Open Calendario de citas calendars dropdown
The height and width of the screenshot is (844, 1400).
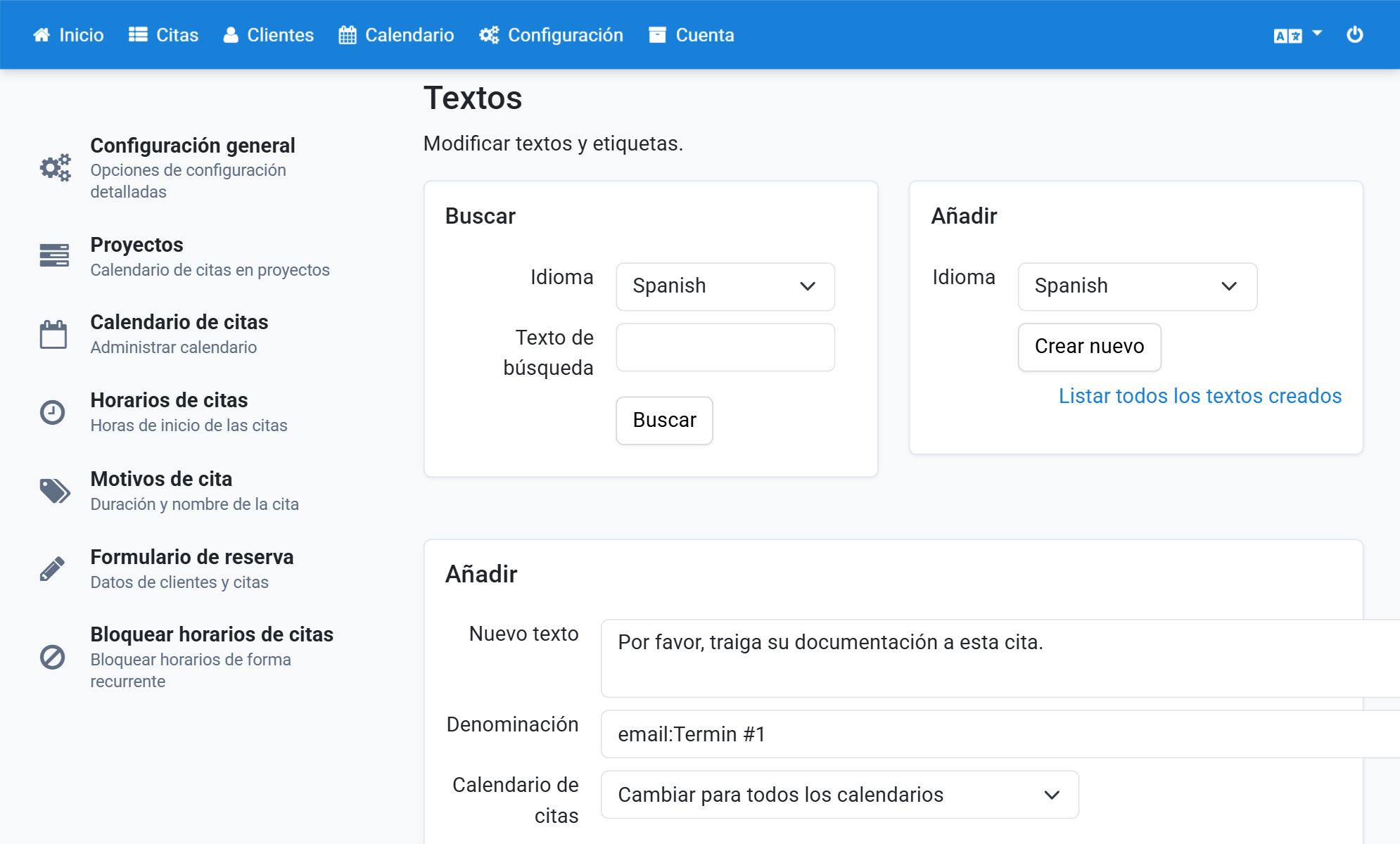click(840, 795)
